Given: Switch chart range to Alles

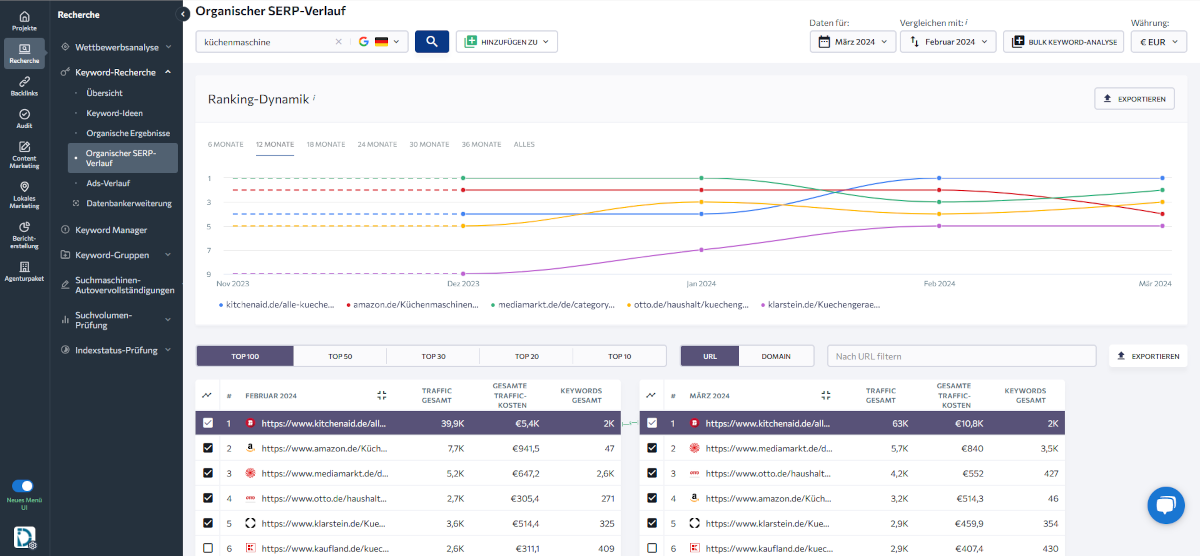Looking at the screenshot, I should (x=524, y=144).
